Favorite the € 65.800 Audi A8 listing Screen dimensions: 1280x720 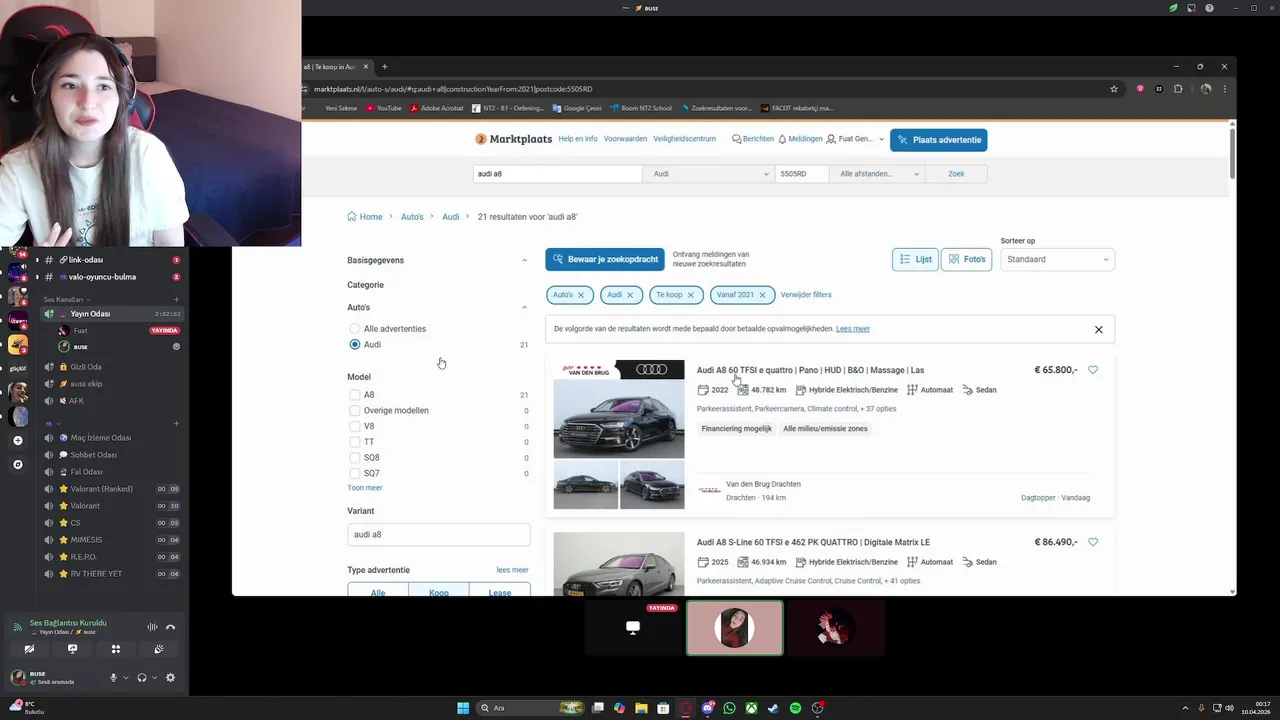click(1093, 370)
